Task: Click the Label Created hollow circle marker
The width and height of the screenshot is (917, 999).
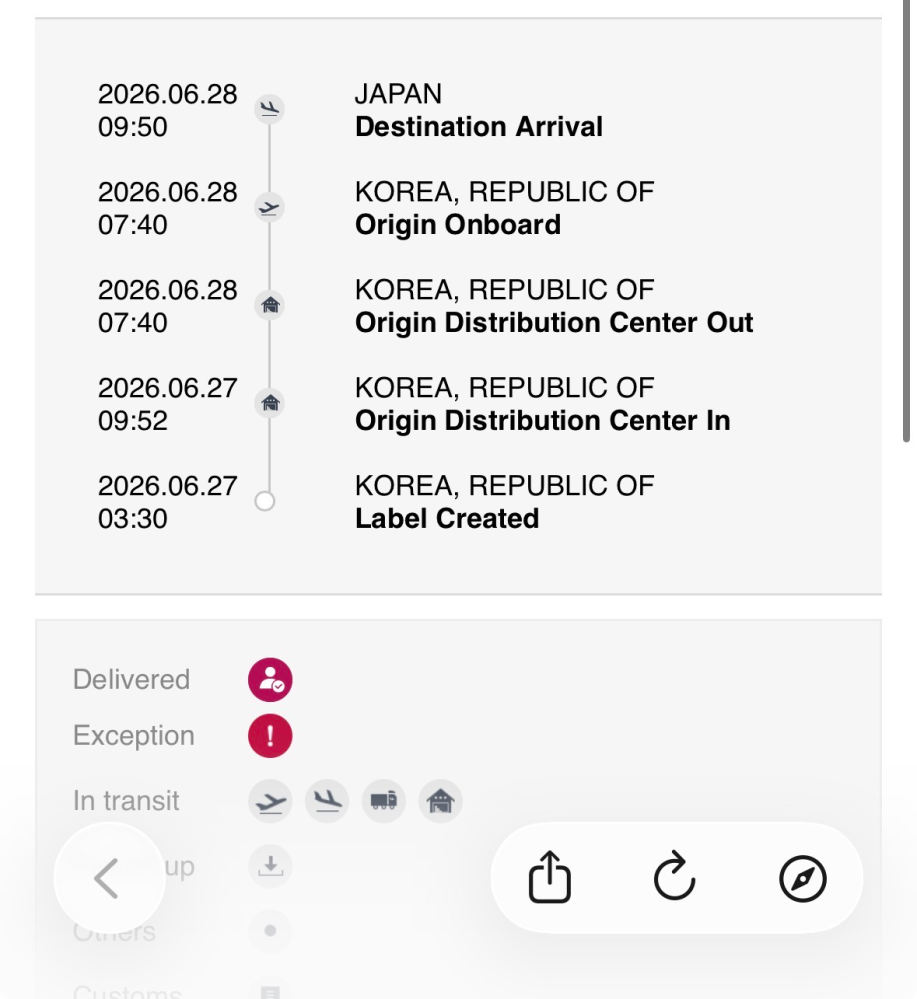Action: point(264,501)
